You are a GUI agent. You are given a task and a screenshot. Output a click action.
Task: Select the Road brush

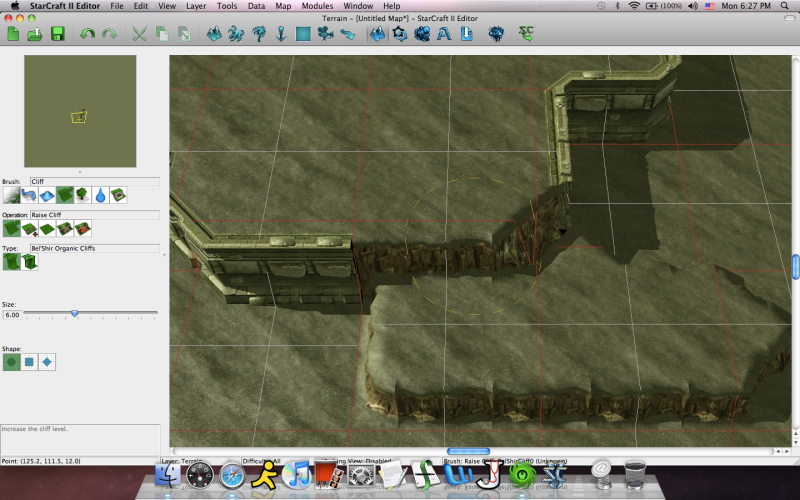29,195
